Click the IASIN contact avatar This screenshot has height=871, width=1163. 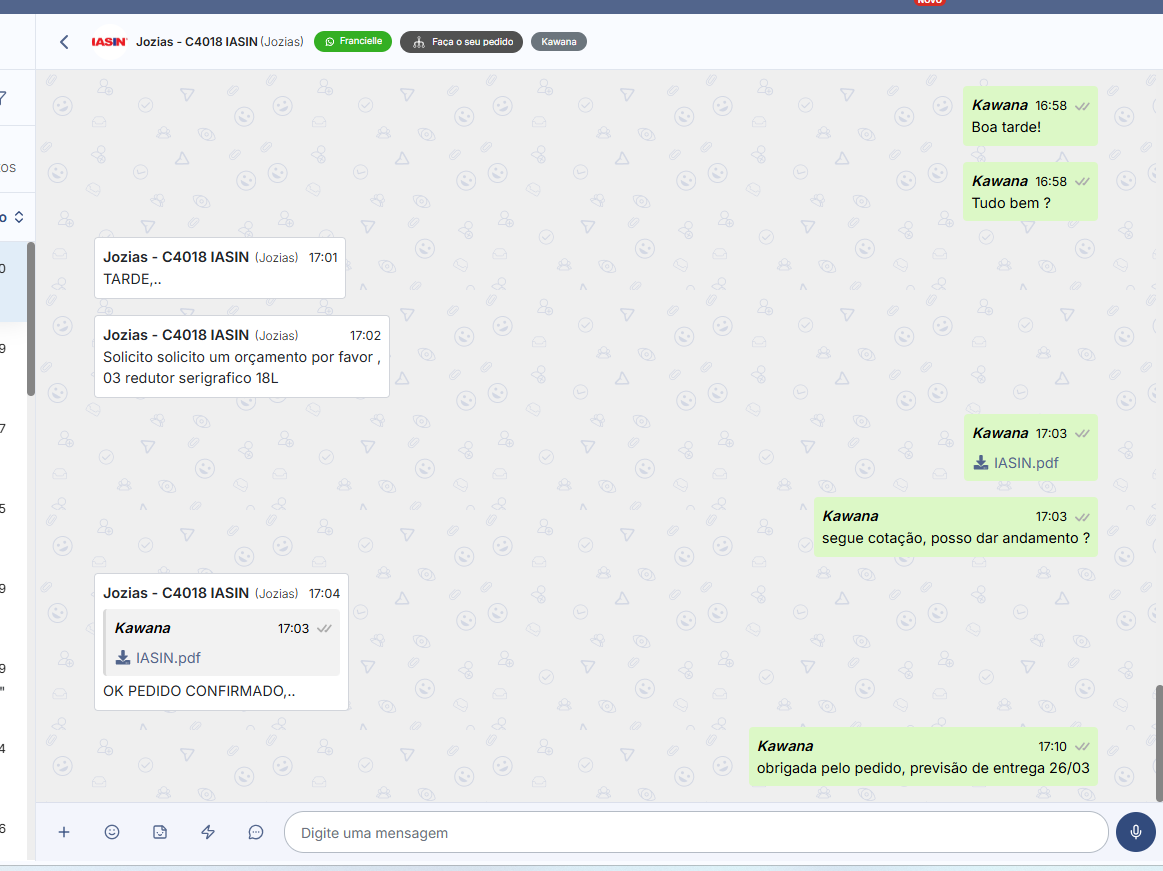(109, 42)
